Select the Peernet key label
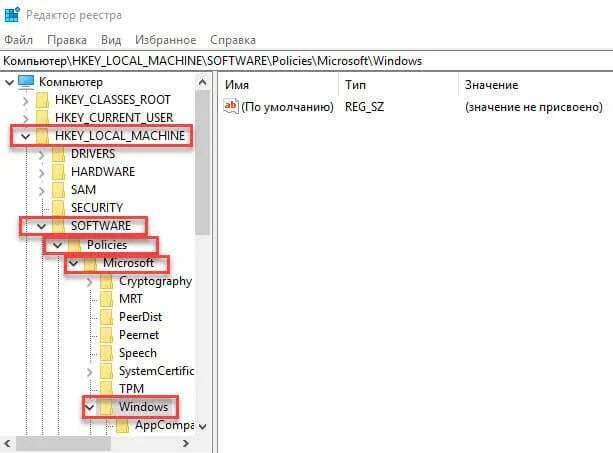This screenshot has height=453, width=613. pos(139,335)
